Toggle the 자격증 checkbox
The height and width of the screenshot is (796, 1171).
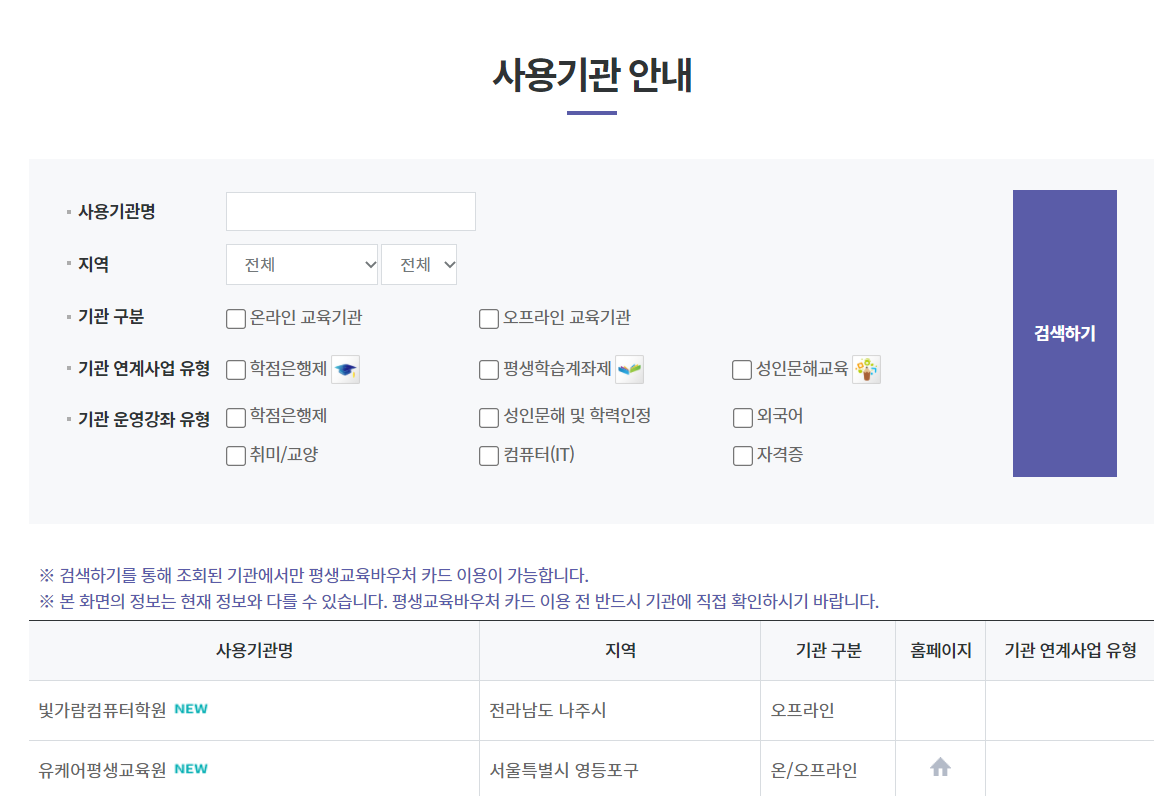[742, 455]
